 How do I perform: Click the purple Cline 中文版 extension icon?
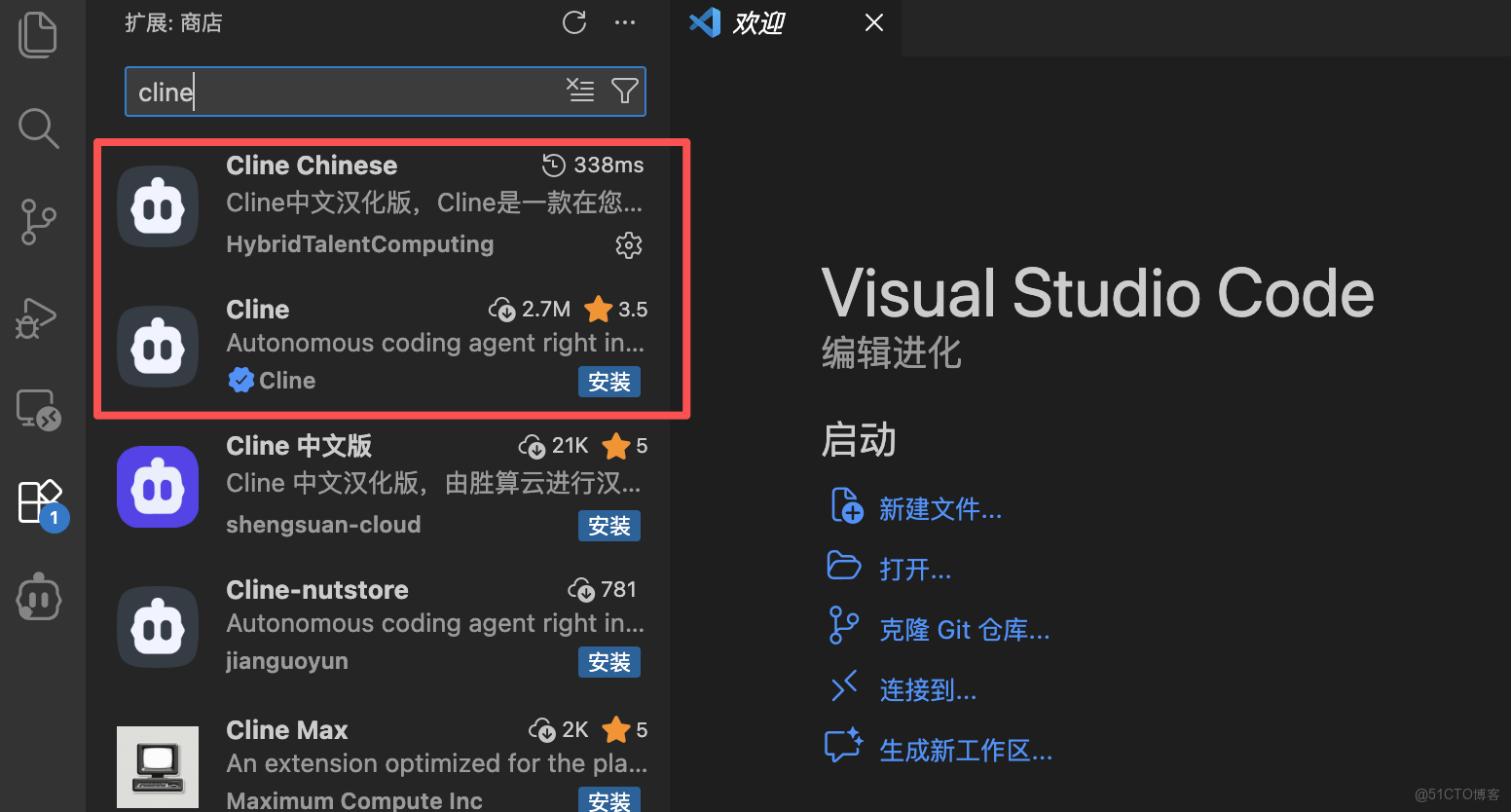158,487
